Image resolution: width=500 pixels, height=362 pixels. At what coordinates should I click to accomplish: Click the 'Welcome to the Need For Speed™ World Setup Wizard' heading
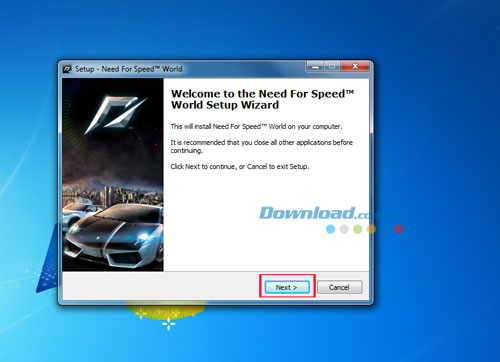tap(262, 99)
